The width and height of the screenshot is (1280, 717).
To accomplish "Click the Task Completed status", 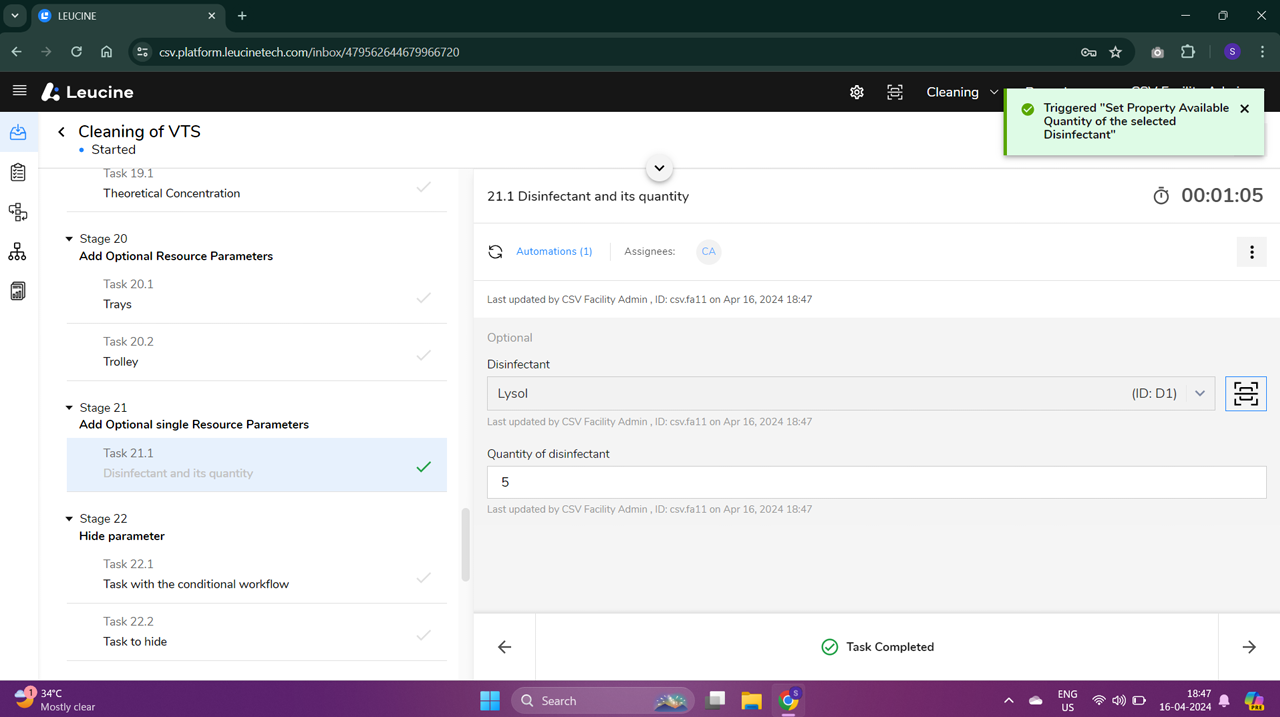I will click(x=877, y=647).
